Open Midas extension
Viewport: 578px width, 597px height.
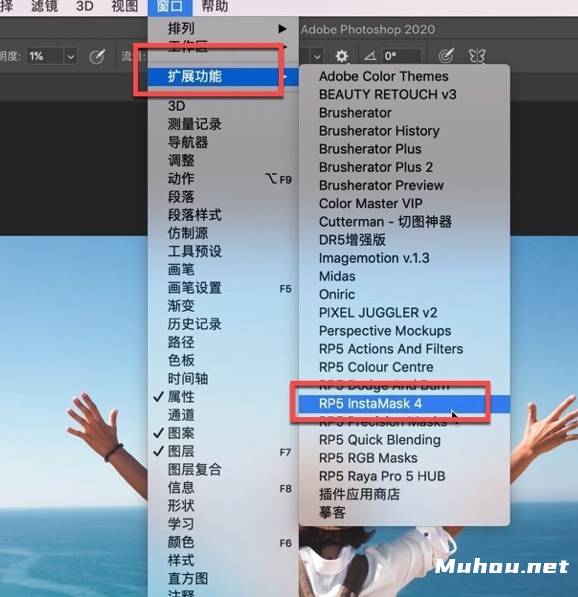(x=404, y=276)
